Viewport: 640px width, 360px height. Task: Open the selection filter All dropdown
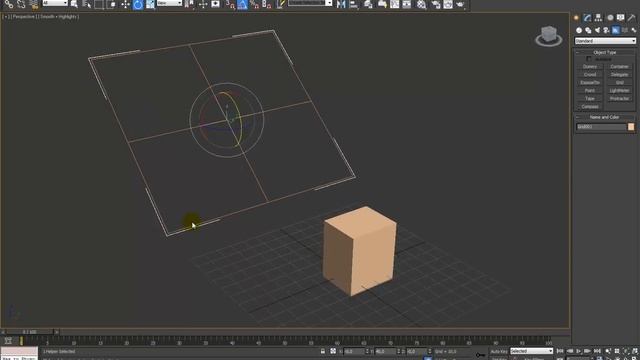point(55,3)
